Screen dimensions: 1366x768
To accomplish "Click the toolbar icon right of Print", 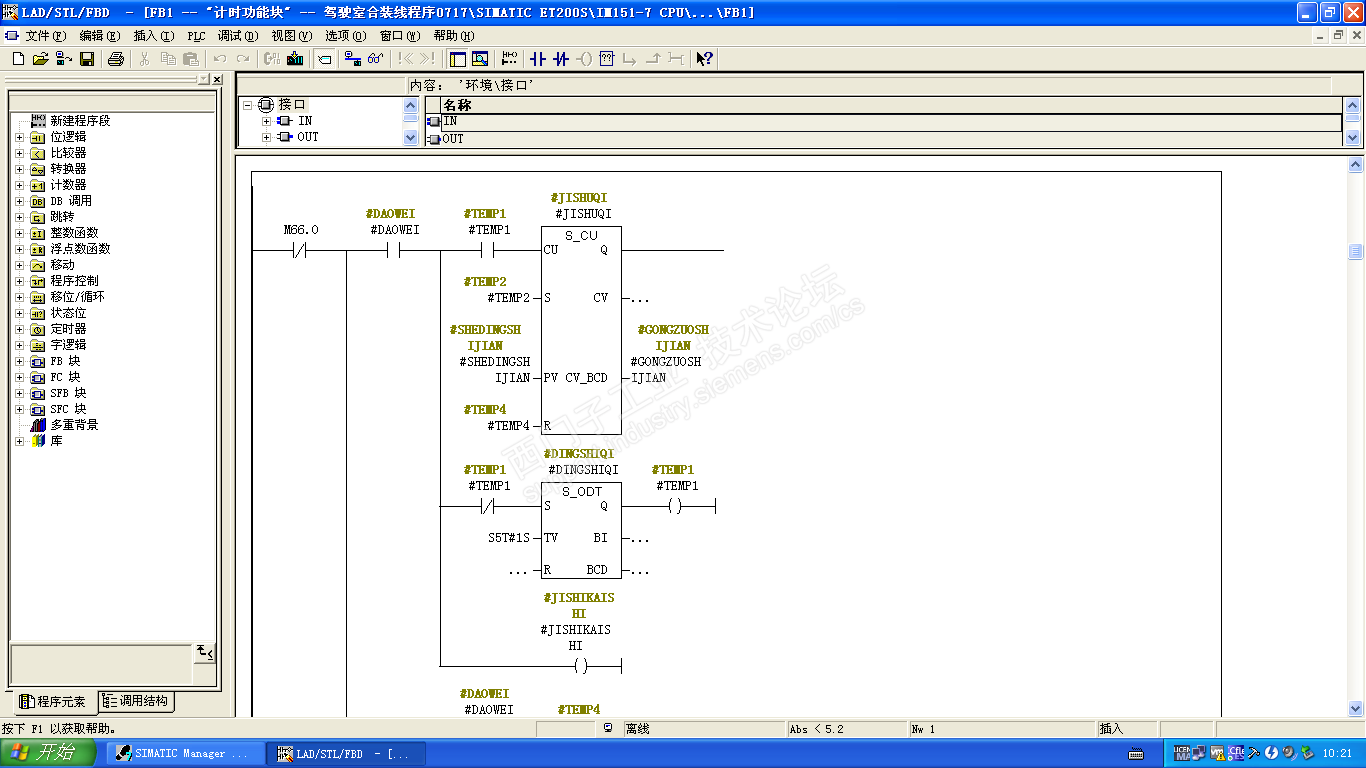I will coord(144,59).
